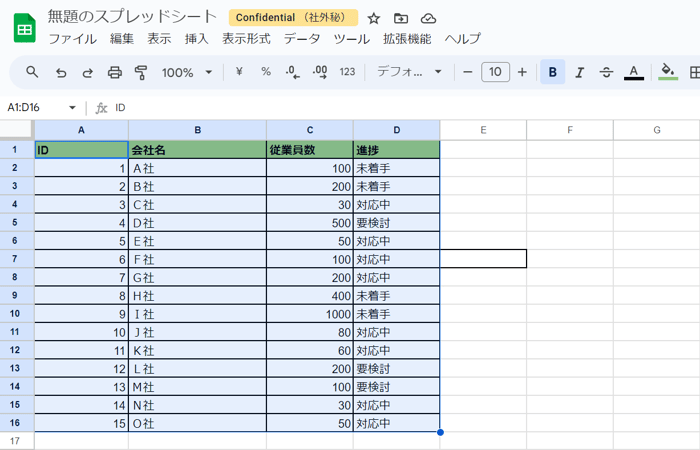Select the 従業員数 header cell
700x450 pixels.
310,150
